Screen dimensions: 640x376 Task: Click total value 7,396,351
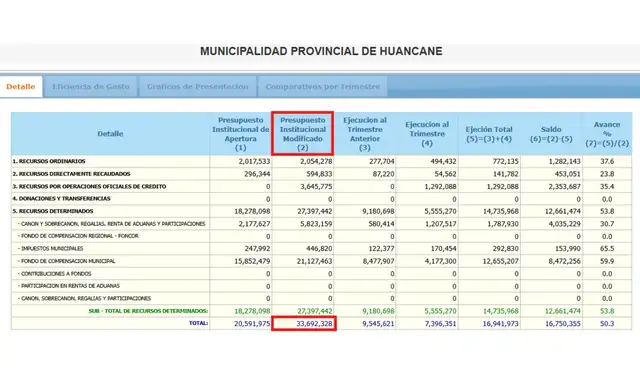click(440, 324)
